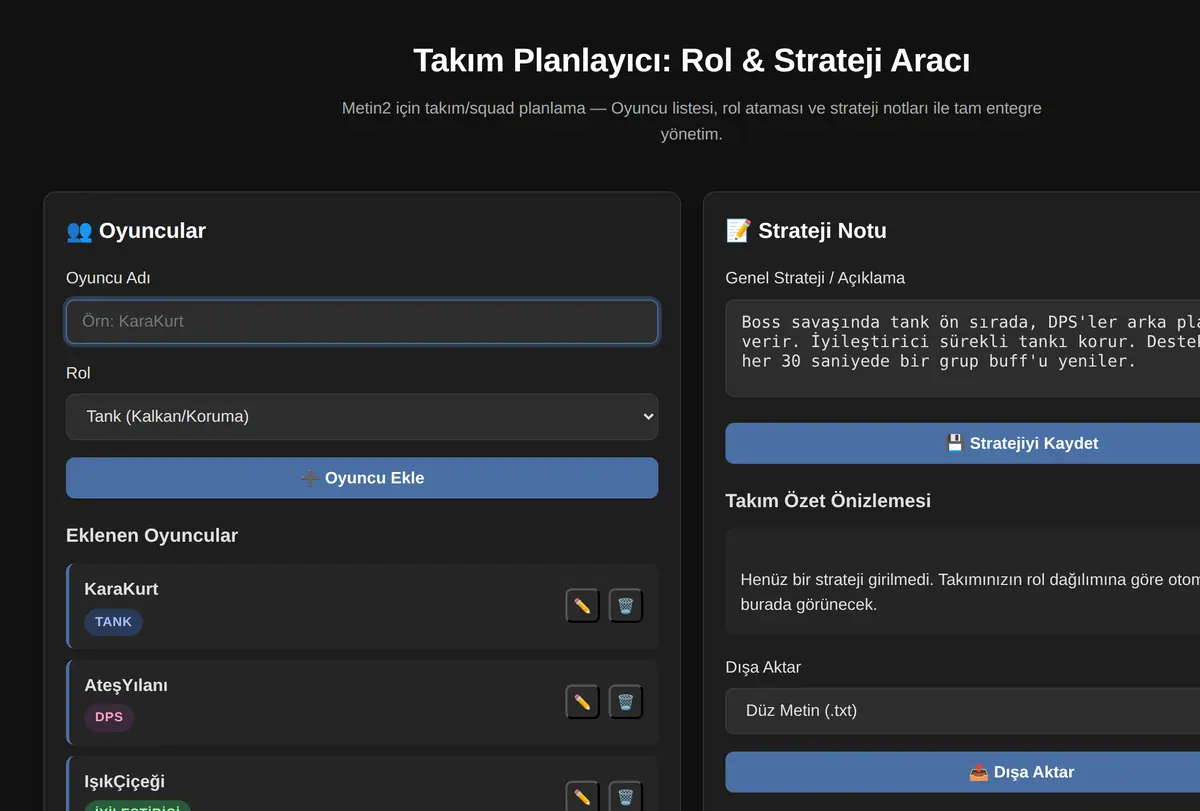Click the summary preview placeholder text
This screenshot has width=1200, height=811.
pyautogui.click(x=970, y=592)
